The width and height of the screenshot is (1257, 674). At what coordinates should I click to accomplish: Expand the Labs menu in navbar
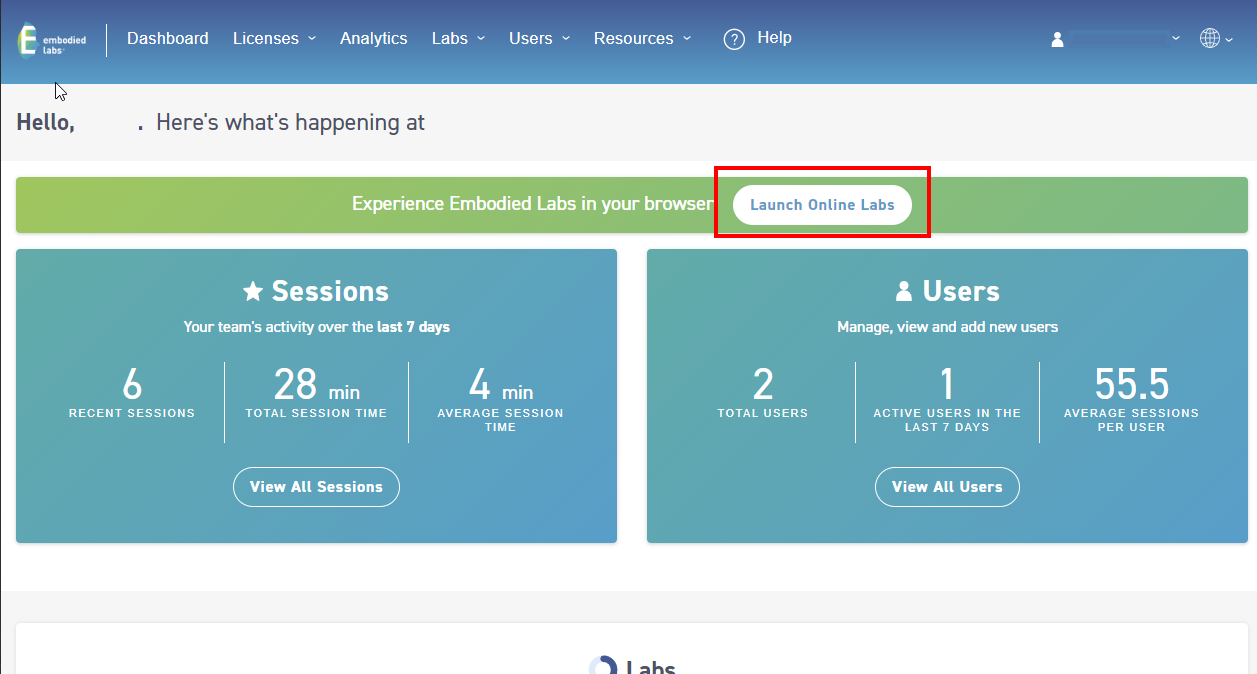458,39
